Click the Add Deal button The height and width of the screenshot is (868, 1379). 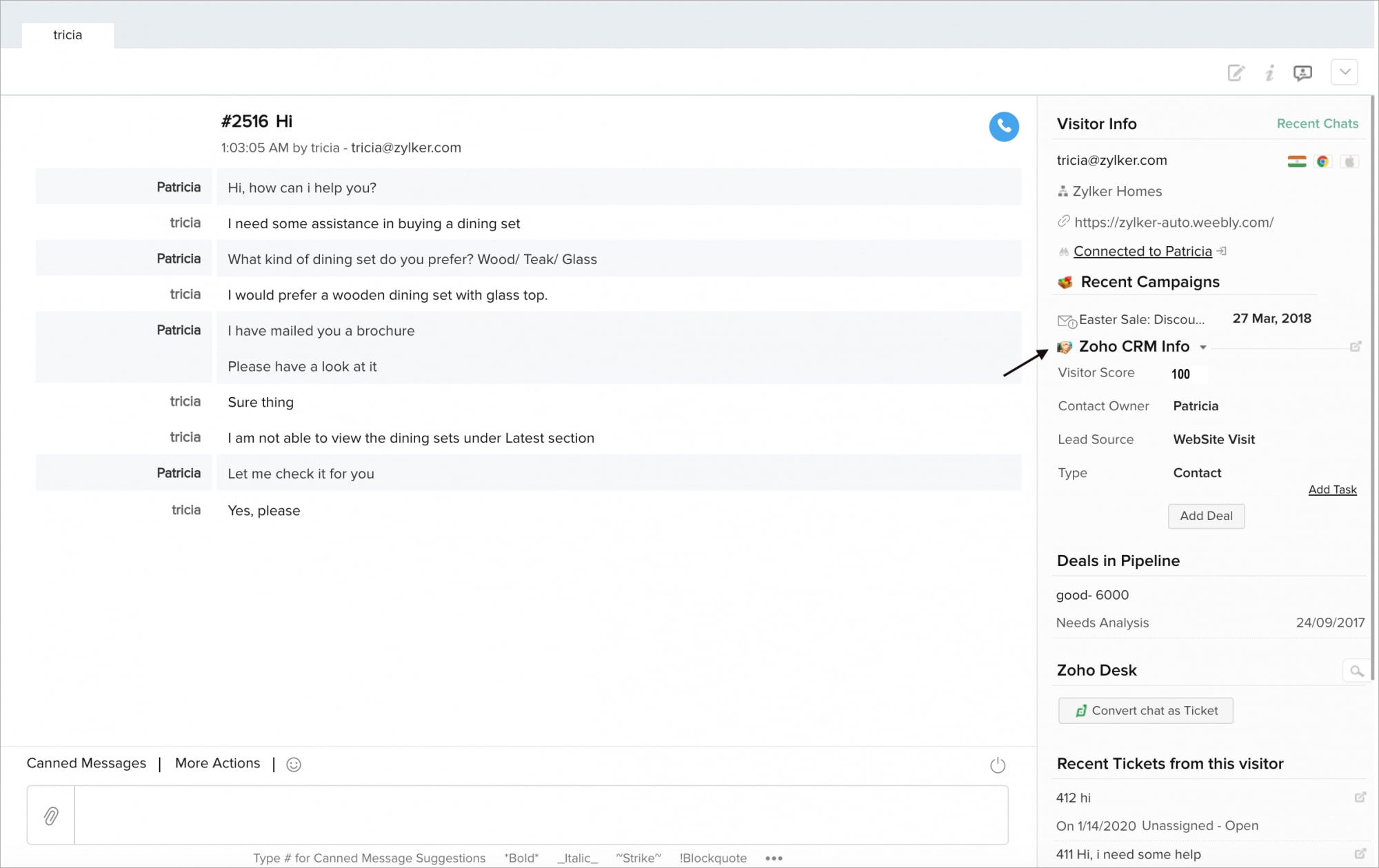[1206, 516]
